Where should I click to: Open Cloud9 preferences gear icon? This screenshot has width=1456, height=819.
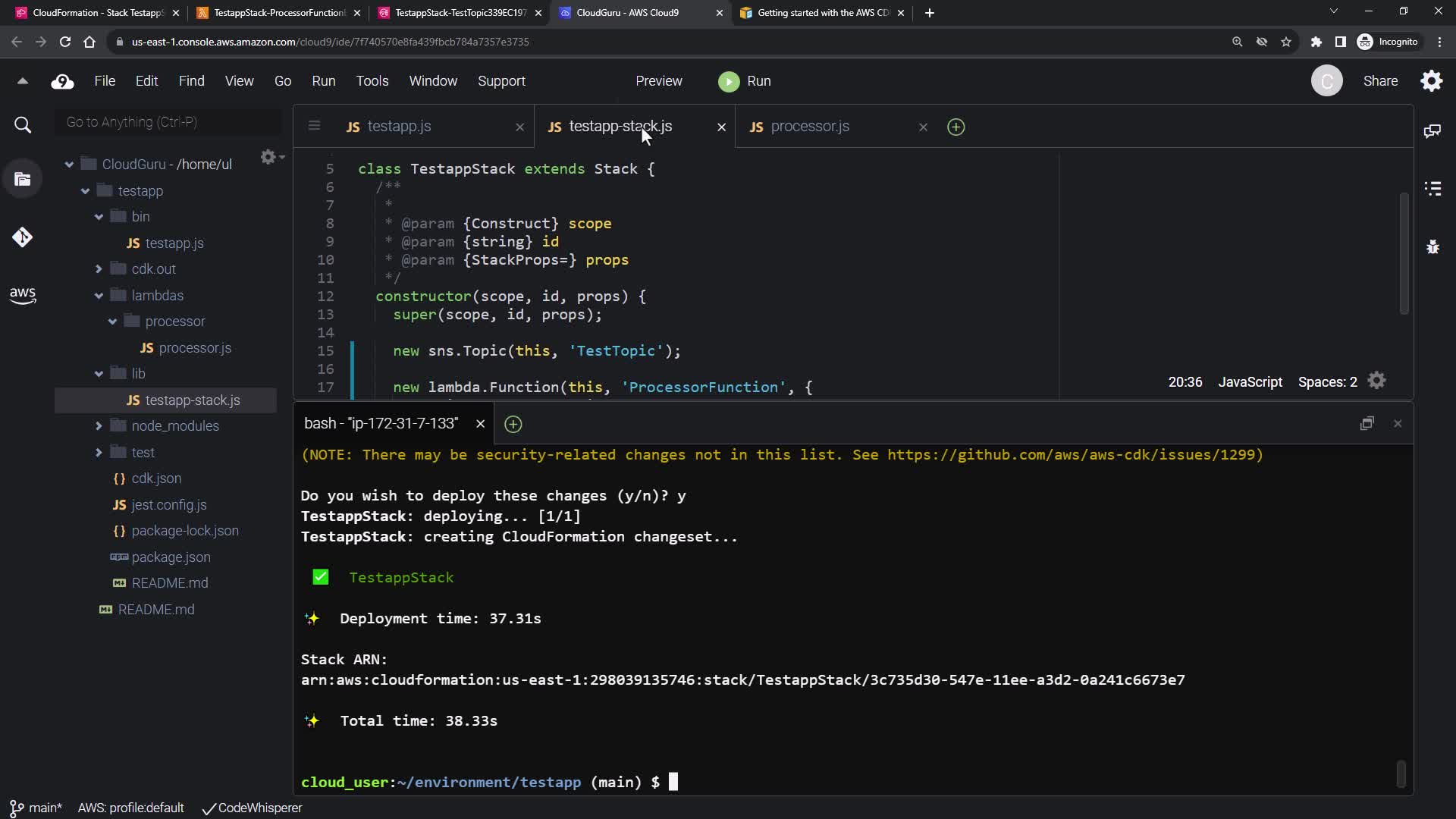[x=1431, y=81]
